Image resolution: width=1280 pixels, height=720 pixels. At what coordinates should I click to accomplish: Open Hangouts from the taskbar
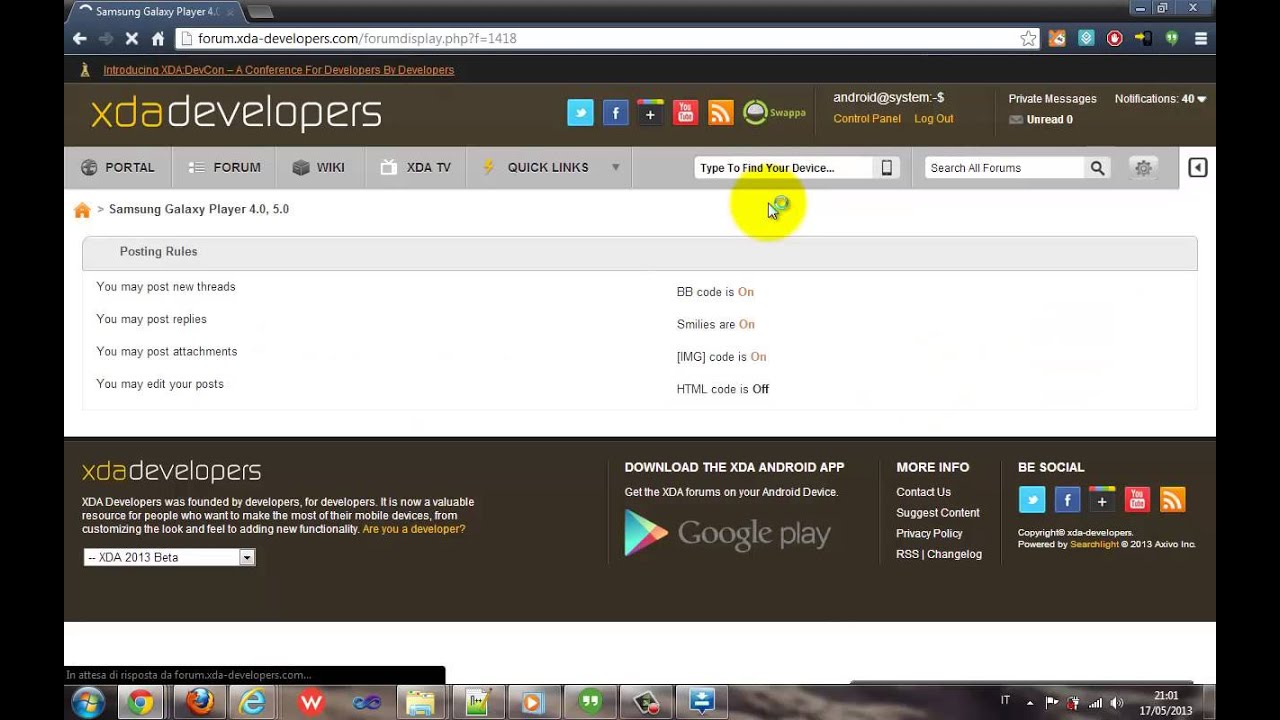click(x=589, y=703)
